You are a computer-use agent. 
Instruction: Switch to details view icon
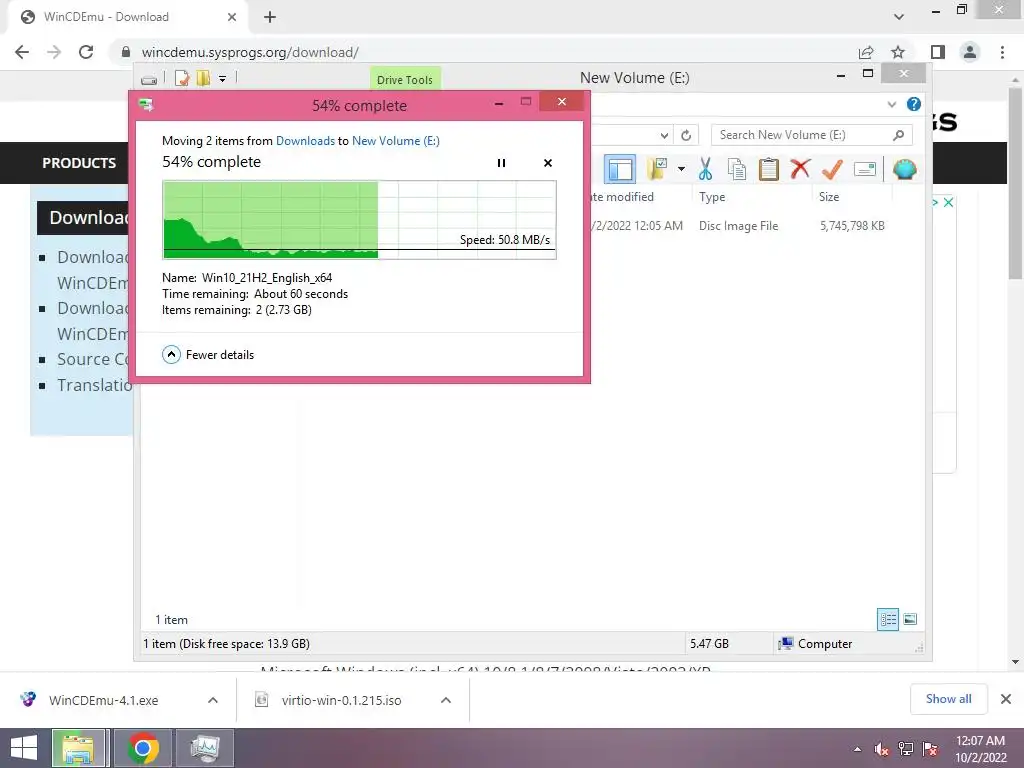pos(888,619)
